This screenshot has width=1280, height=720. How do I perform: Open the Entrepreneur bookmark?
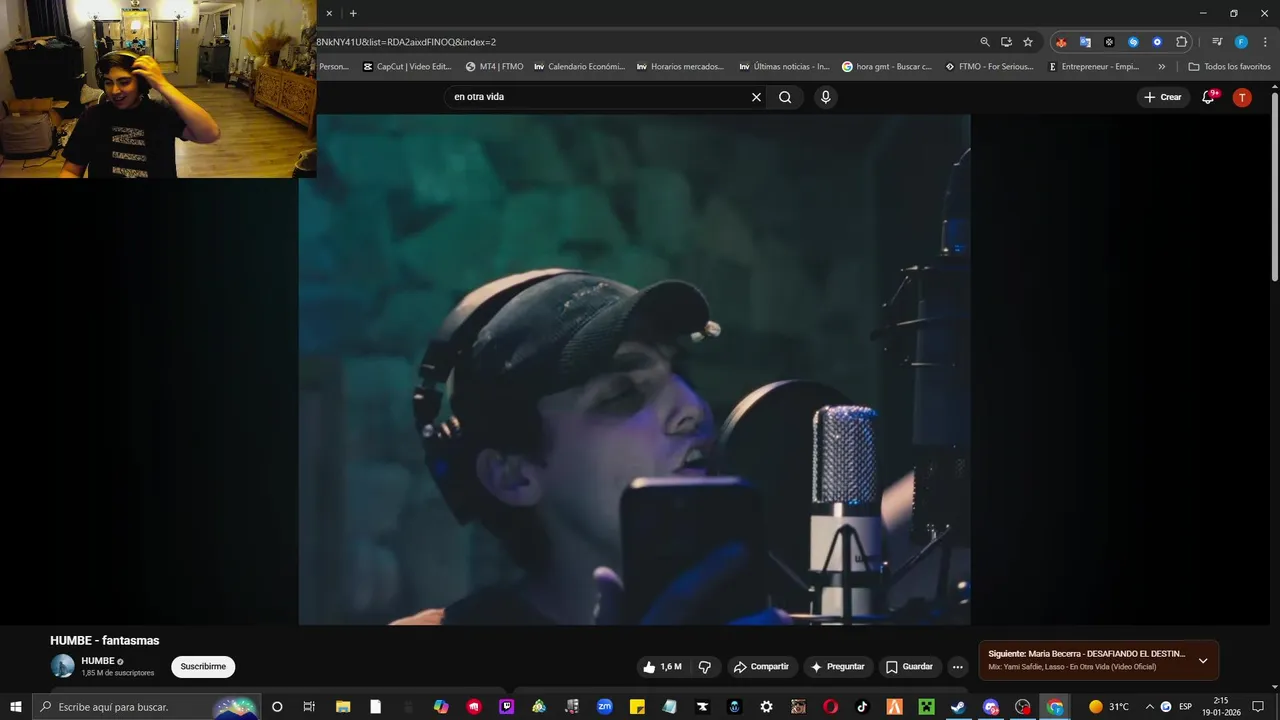tap(1093, 67)
